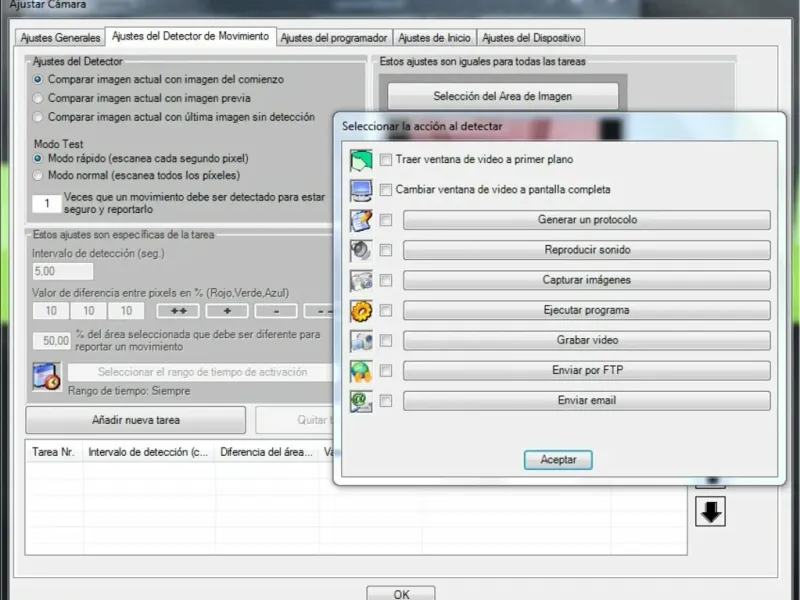Click the Tarea Nr. column header
This screenshot has width=800, height=600.
pyautogui.click(x=54, y=452)
